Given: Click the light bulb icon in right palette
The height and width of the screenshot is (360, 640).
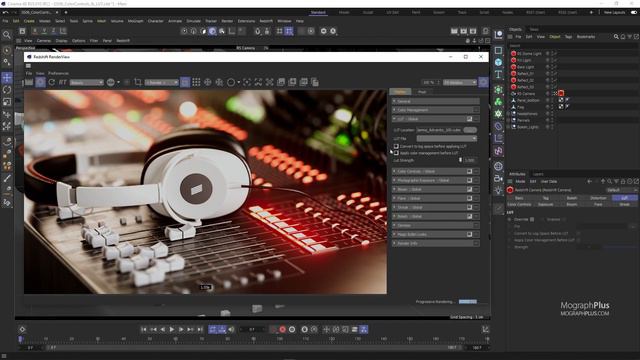Looking at the screenshot, I should (498, 190).
